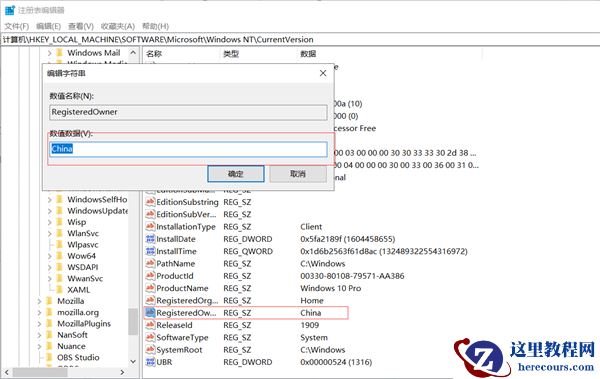
Task: Expand the Nuance tree node
Action: pos(39,346)
